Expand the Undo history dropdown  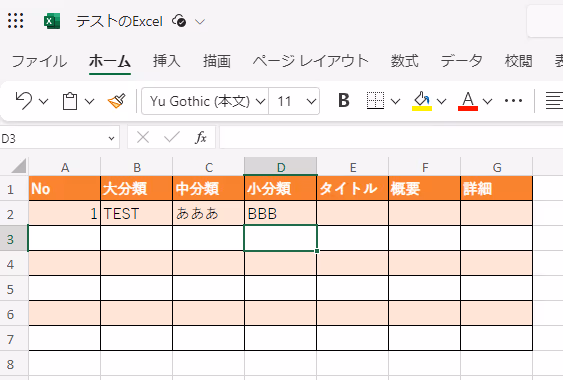[x=43, y=101]
